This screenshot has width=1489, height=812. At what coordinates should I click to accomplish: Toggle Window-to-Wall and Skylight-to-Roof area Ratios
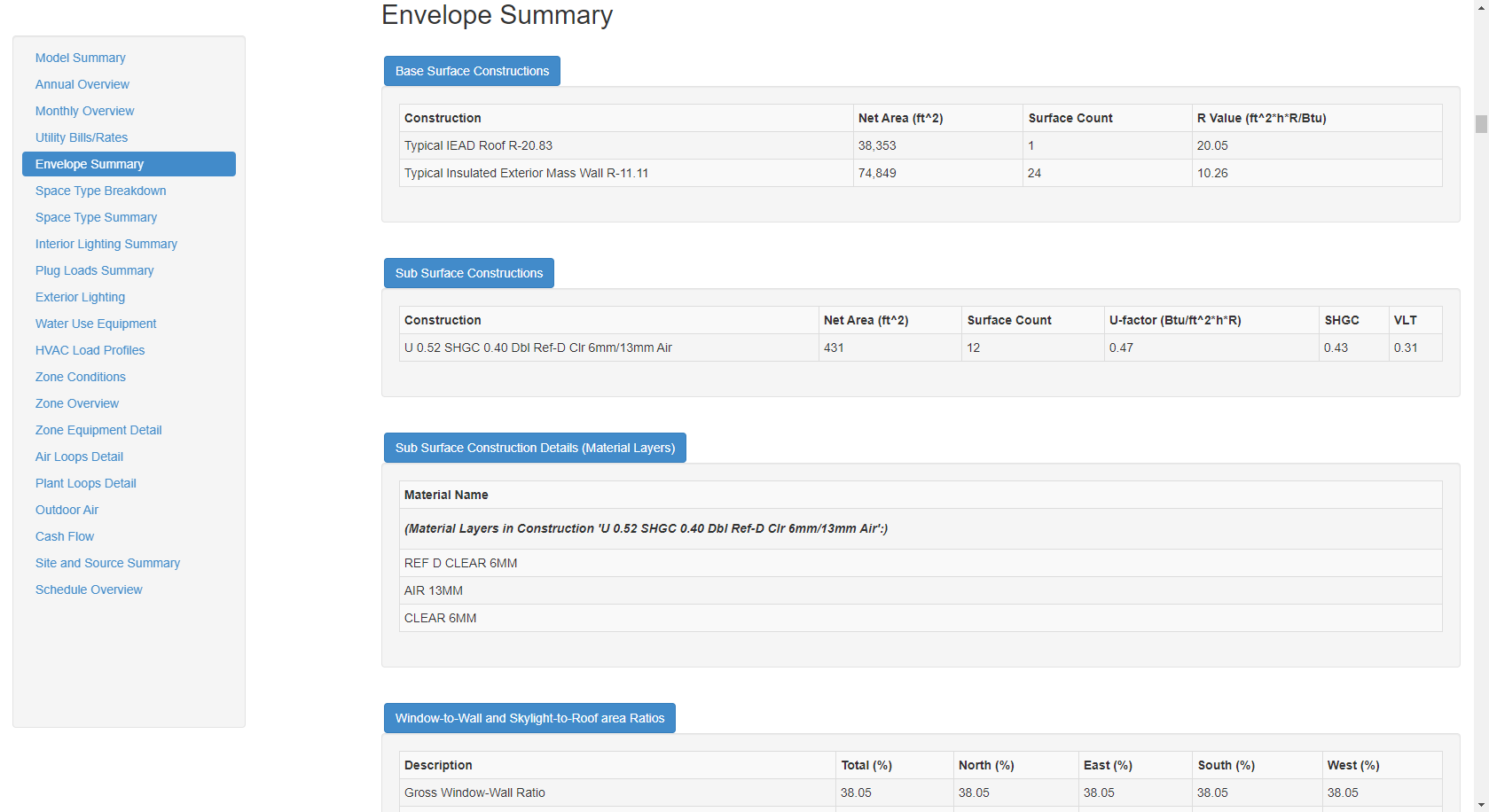coord(529,718)
